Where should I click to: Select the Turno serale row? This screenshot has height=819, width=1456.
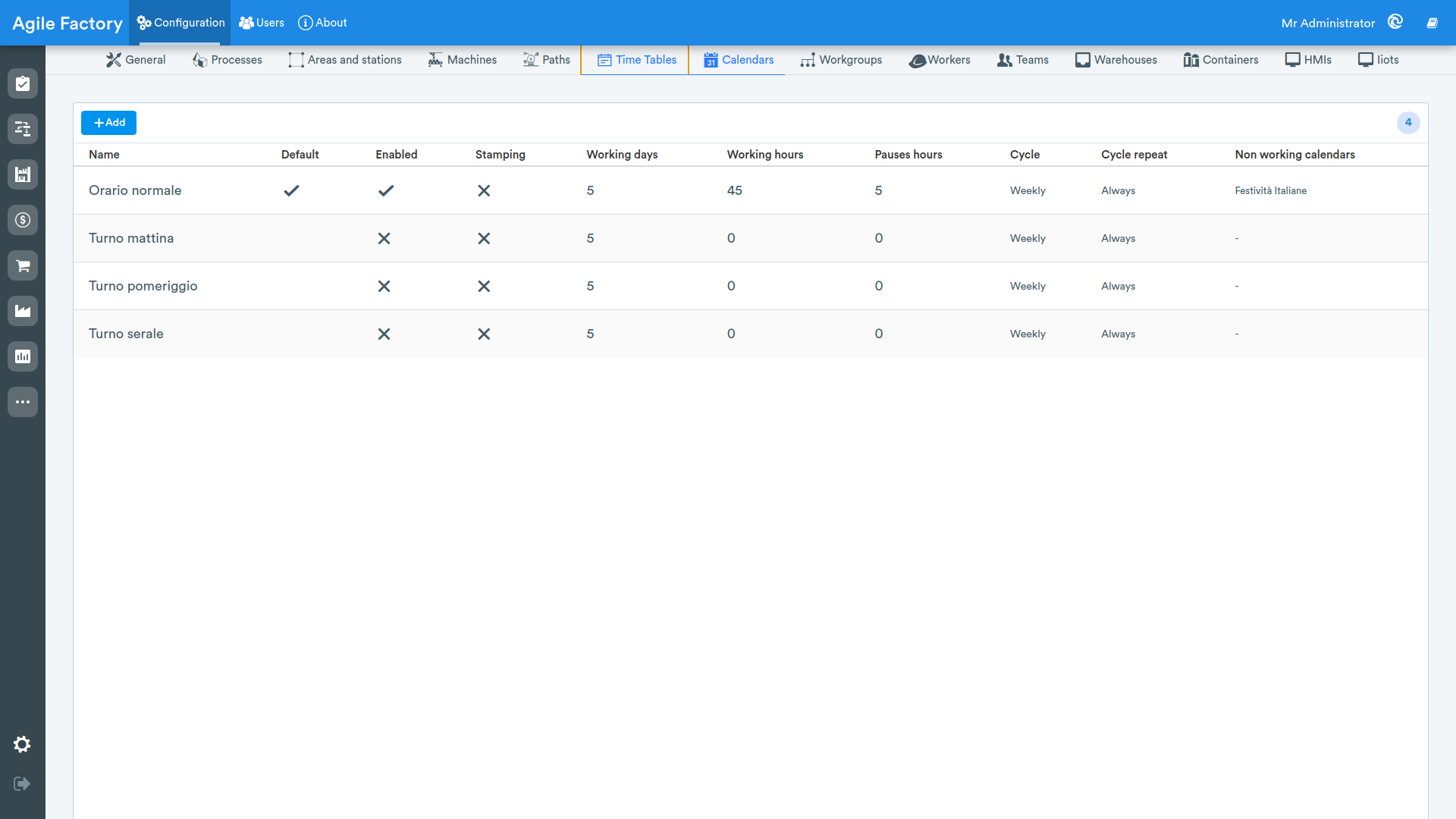[x=751, y=334]
